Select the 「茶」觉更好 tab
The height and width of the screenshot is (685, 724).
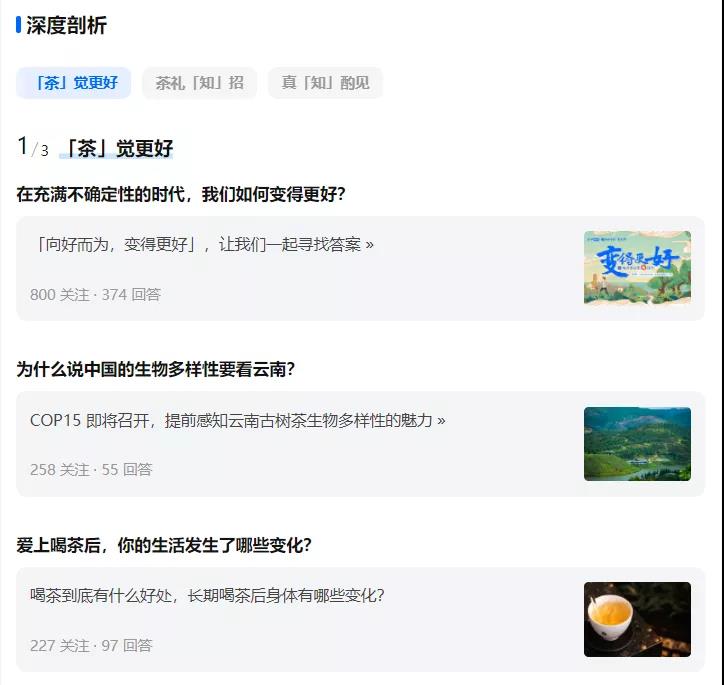click(74, 83)
